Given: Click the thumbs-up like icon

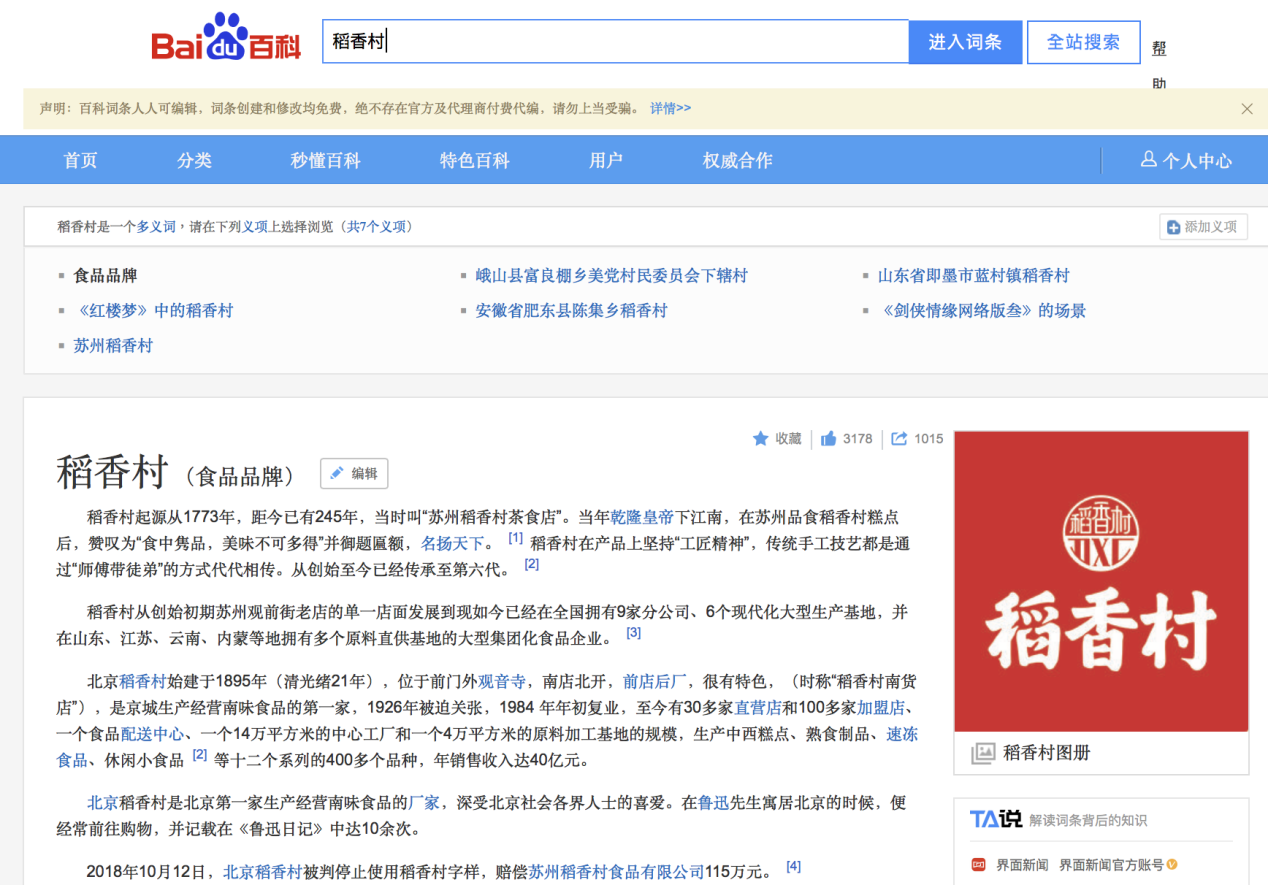Looking at the screenshot, I should [828, 438].
